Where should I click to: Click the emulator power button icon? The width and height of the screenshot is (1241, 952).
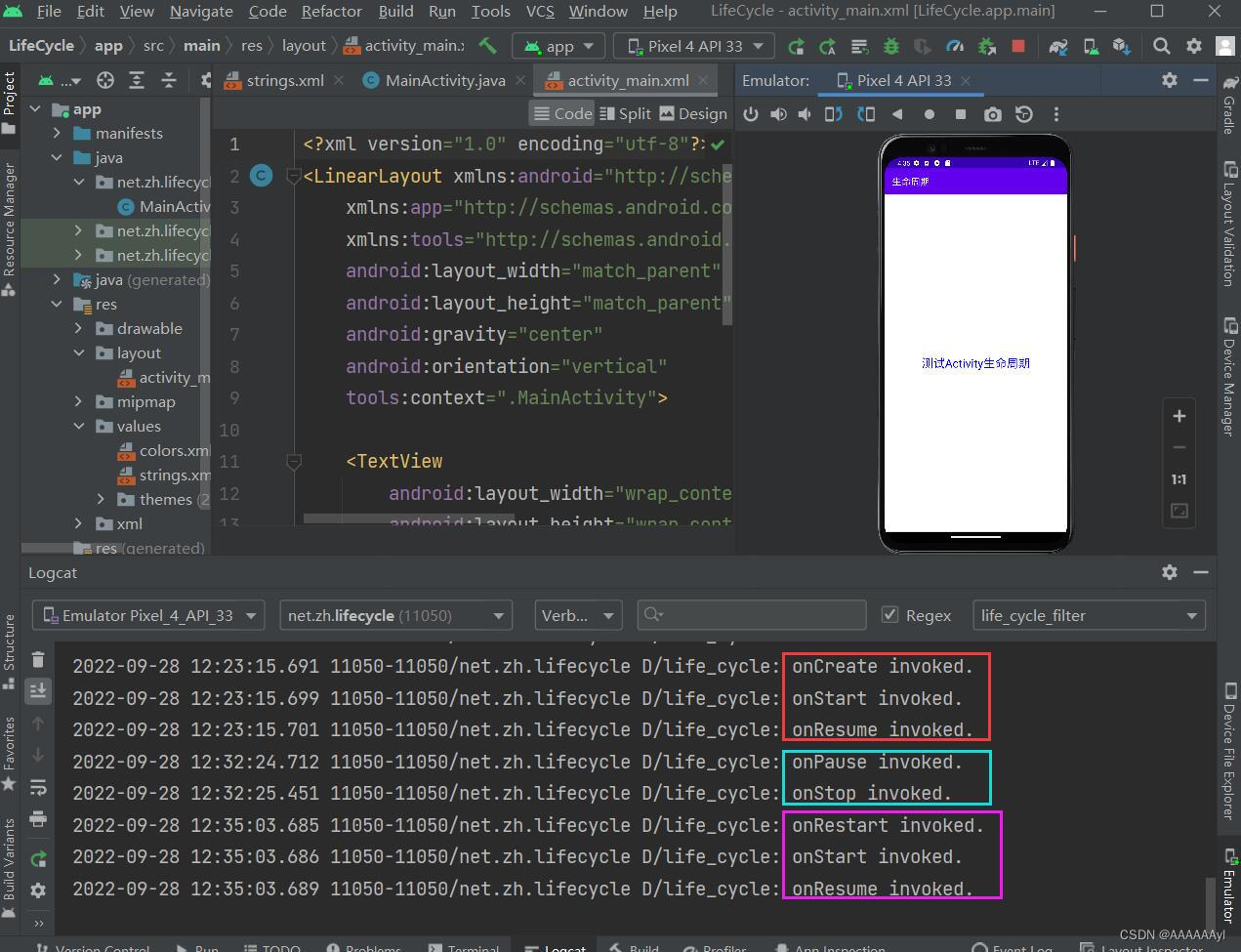750,114
